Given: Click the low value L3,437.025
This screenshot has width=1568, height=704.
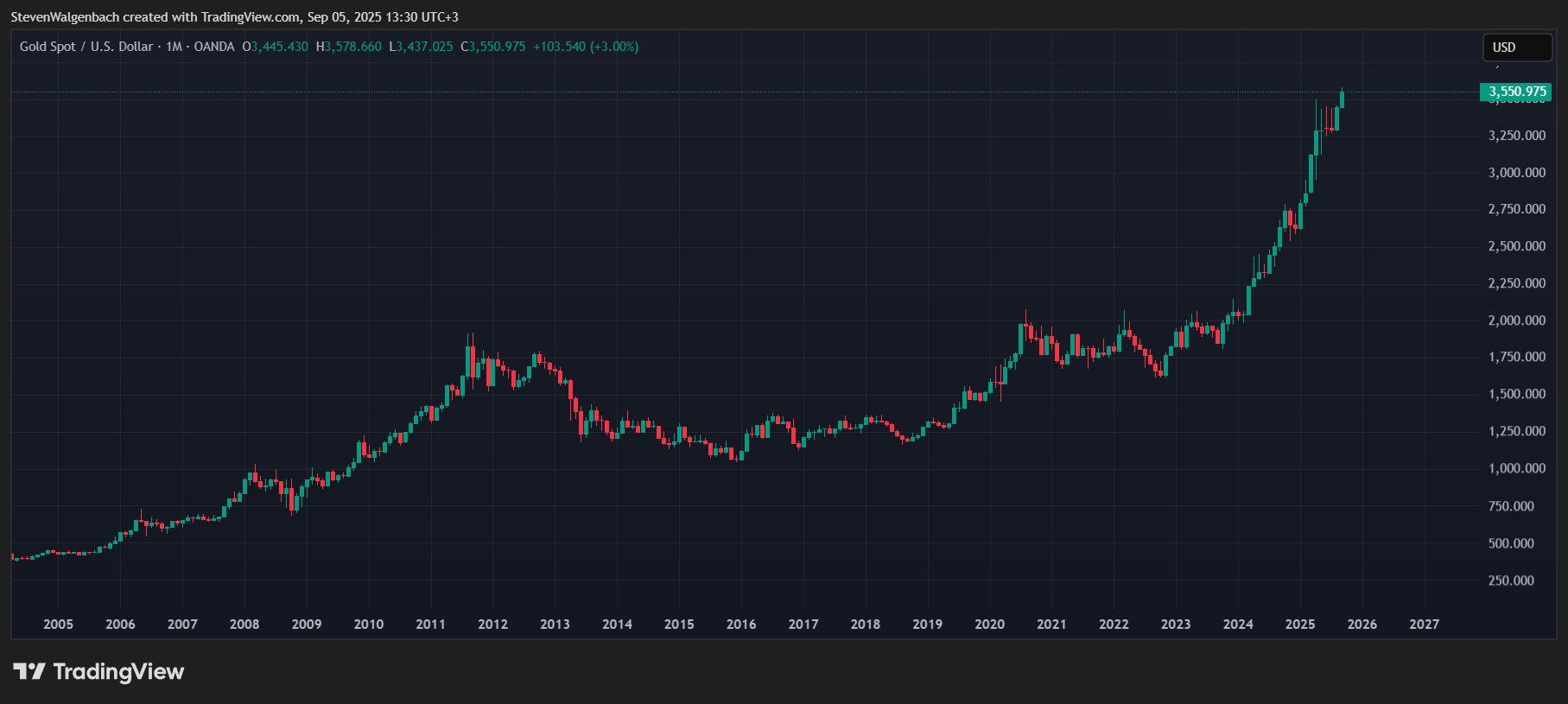Looking at the screenshot, I should point(421,47).
